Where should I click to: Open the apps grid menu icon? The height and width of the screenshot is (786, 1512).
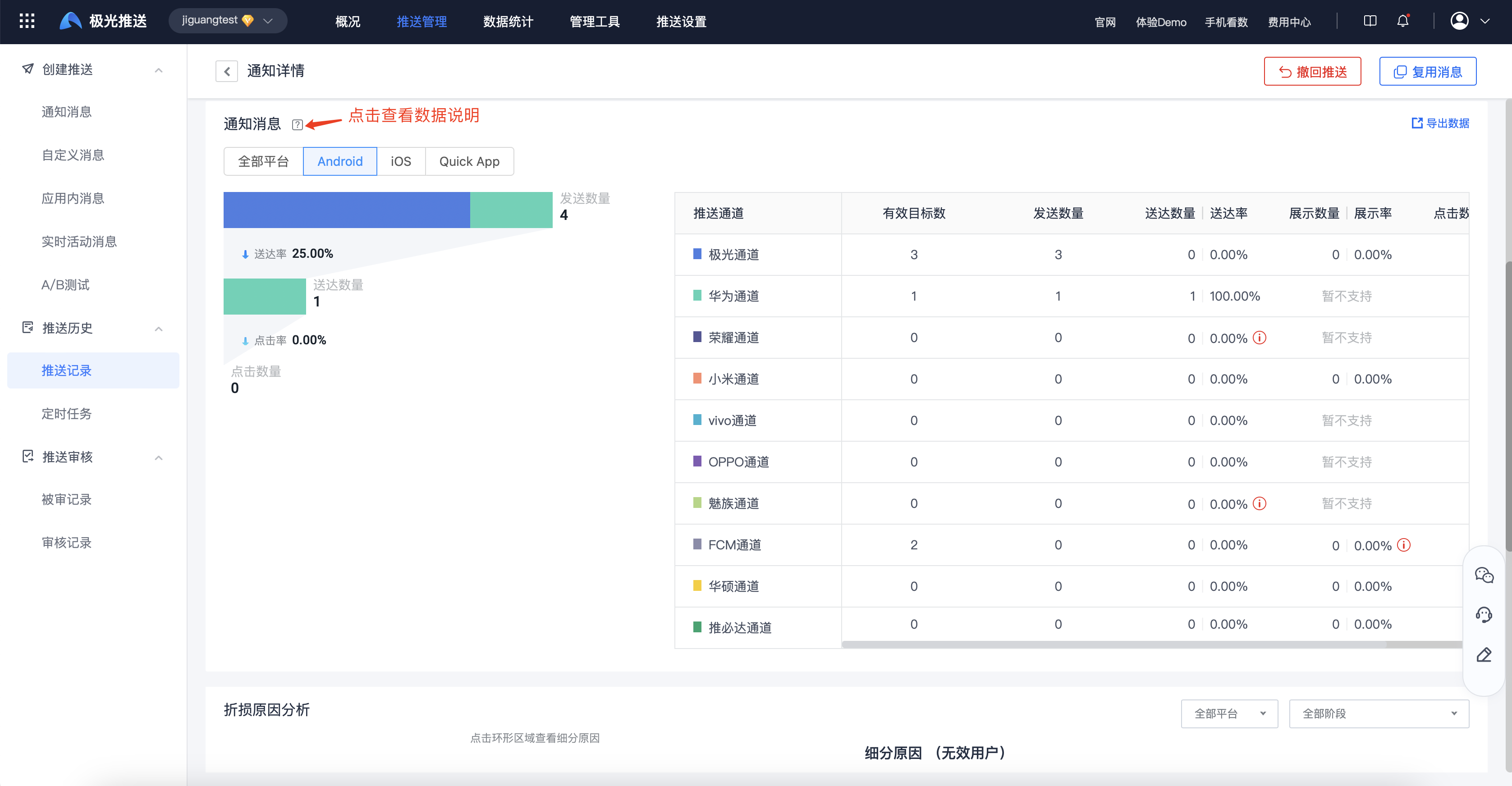(27, 21)
